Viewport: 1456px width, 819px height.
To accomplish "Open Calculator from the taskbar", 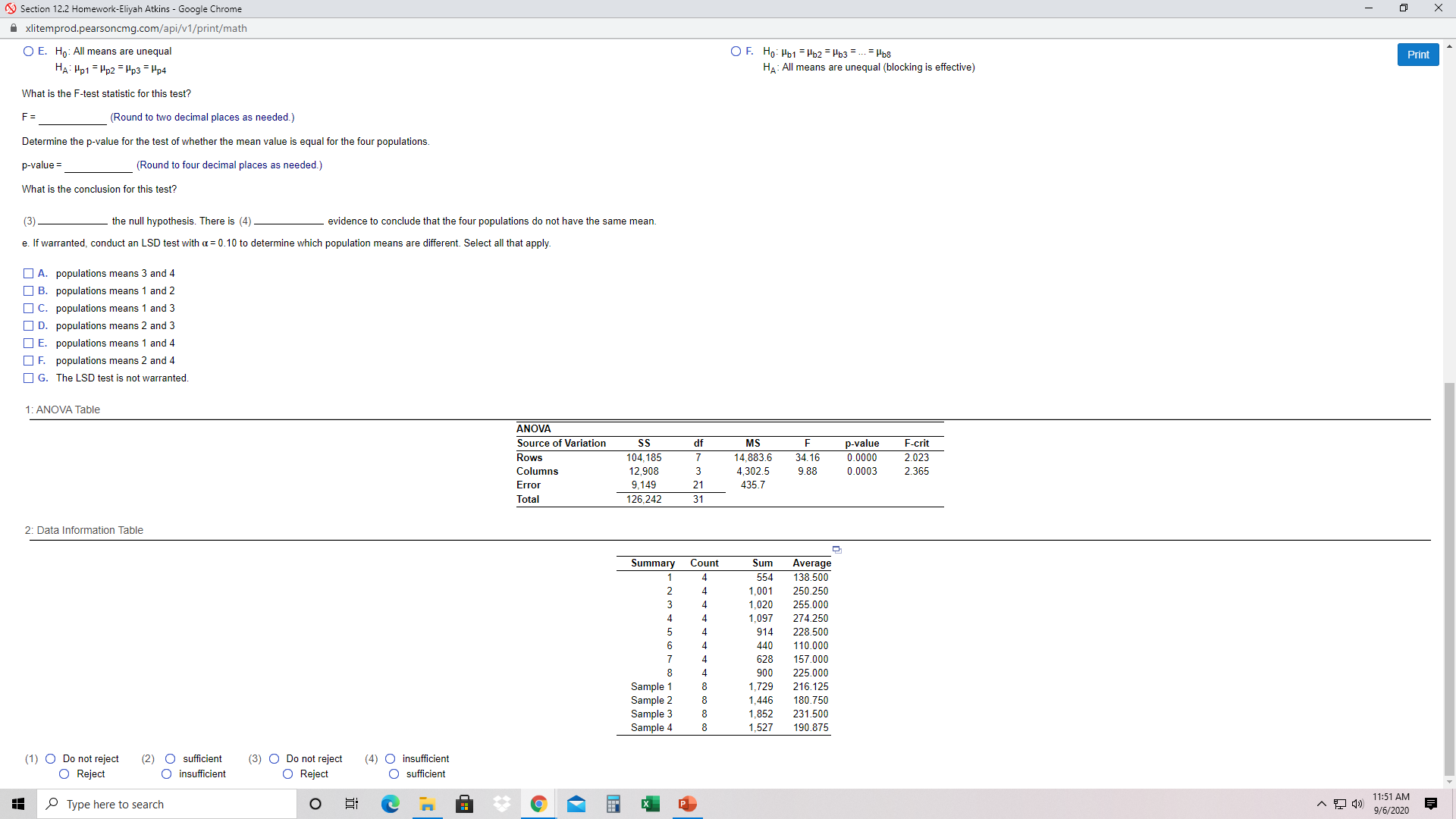I will [613, 804].
